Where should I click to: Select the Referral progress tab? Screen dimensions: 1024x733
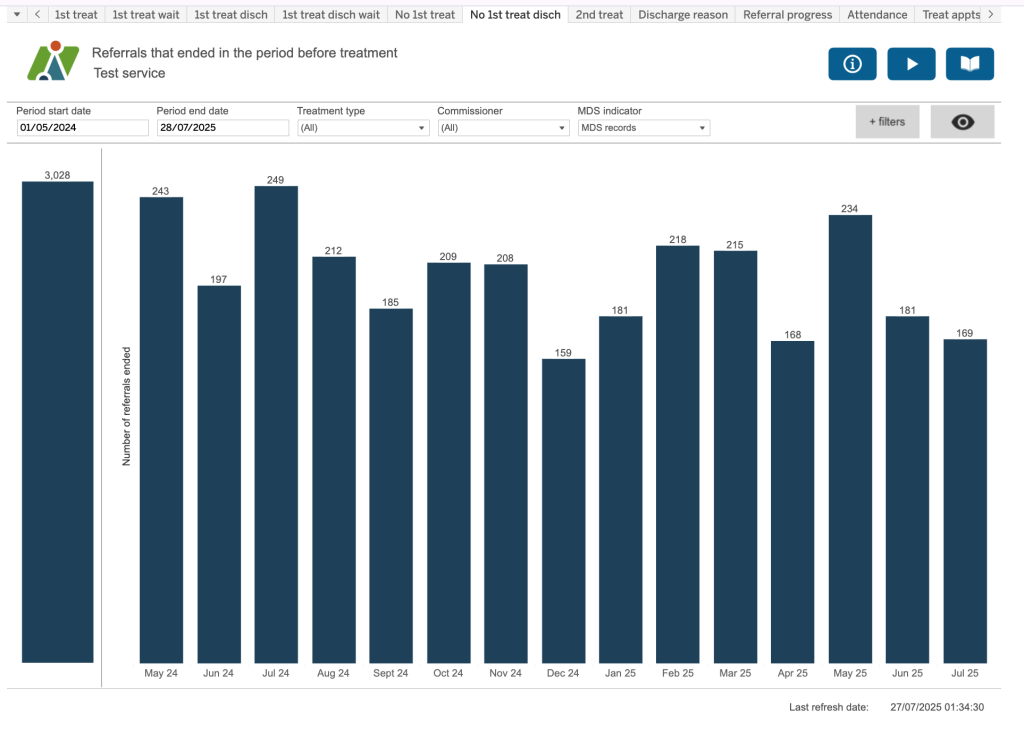tap(787, 15)
